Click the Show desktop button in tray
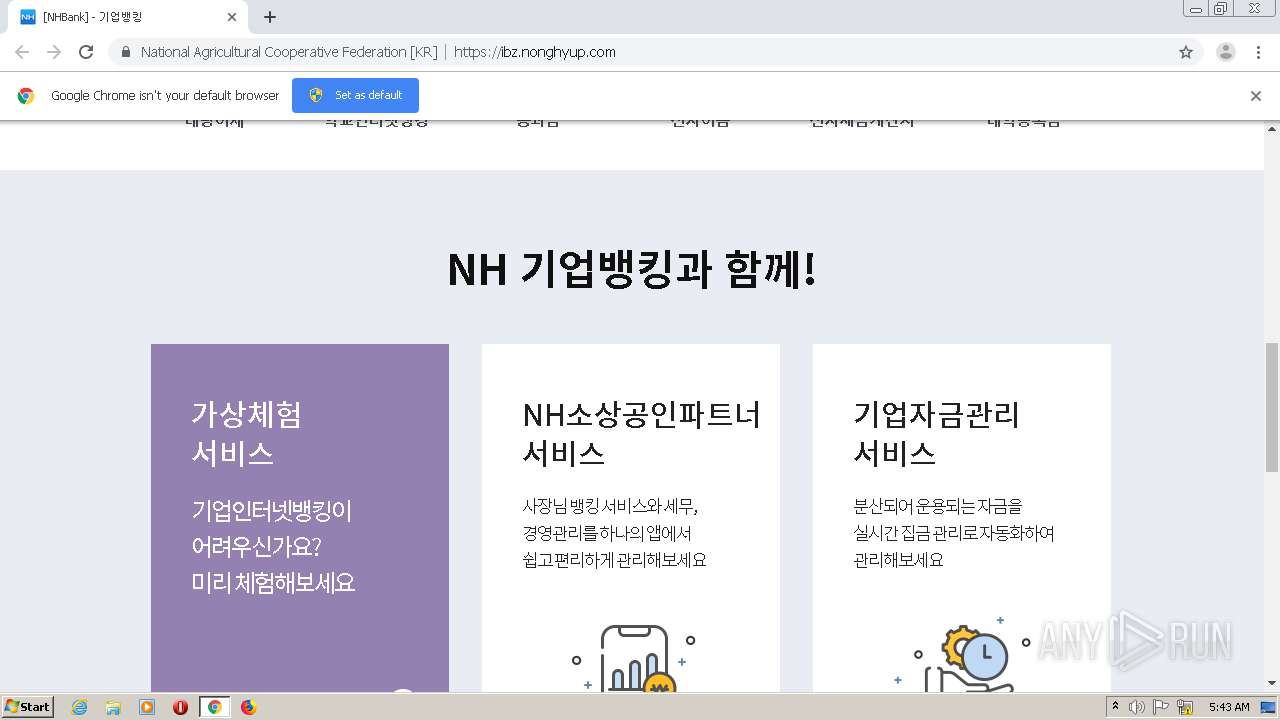 1269,707
